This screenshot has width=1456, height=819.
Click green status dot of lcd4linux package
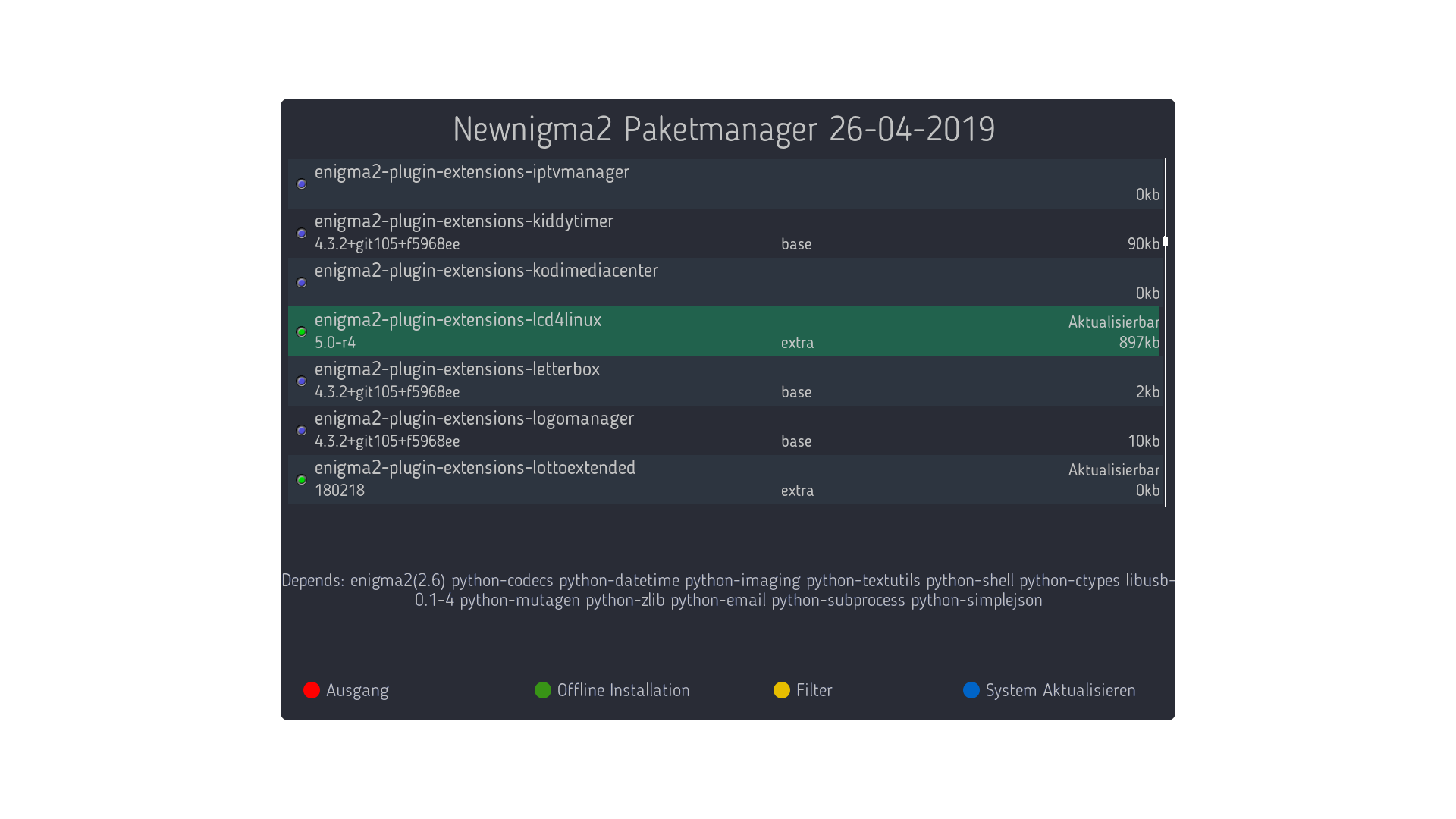point(302,332)
